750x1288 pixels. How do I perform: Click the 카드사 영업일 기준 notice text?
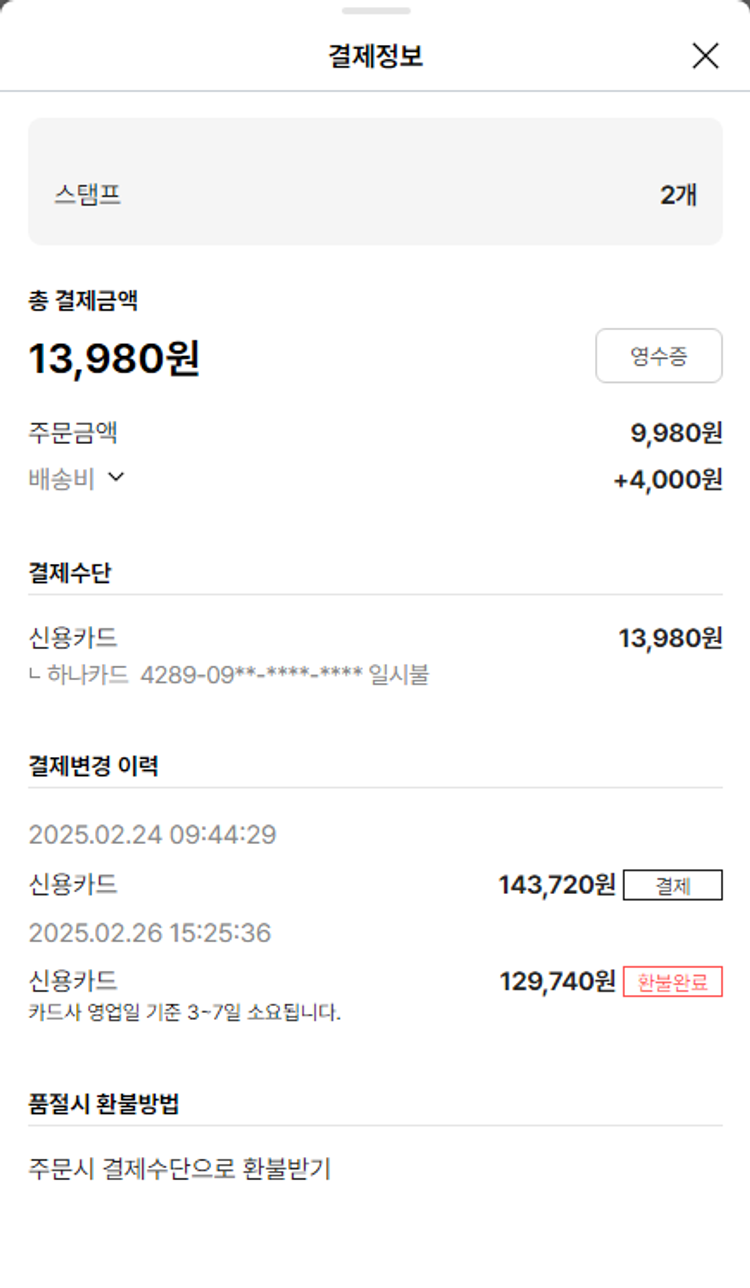185,1013
